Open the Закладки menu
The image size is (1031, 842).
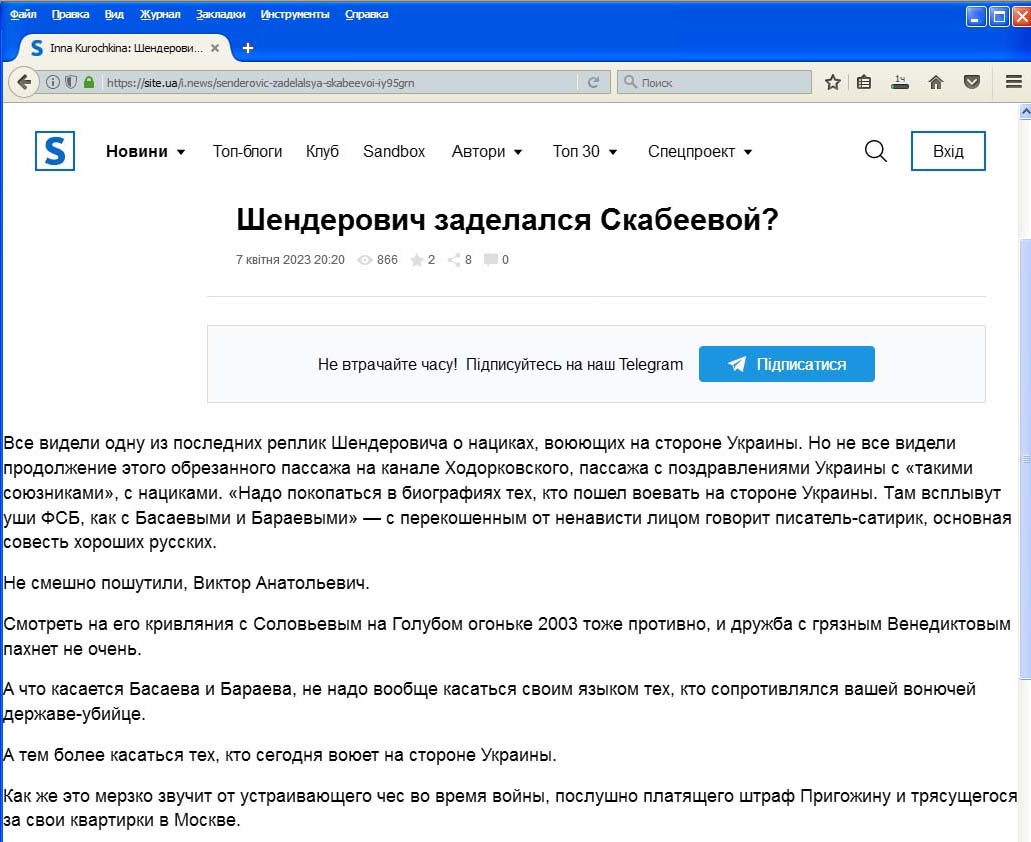click(x=220, y=14)
